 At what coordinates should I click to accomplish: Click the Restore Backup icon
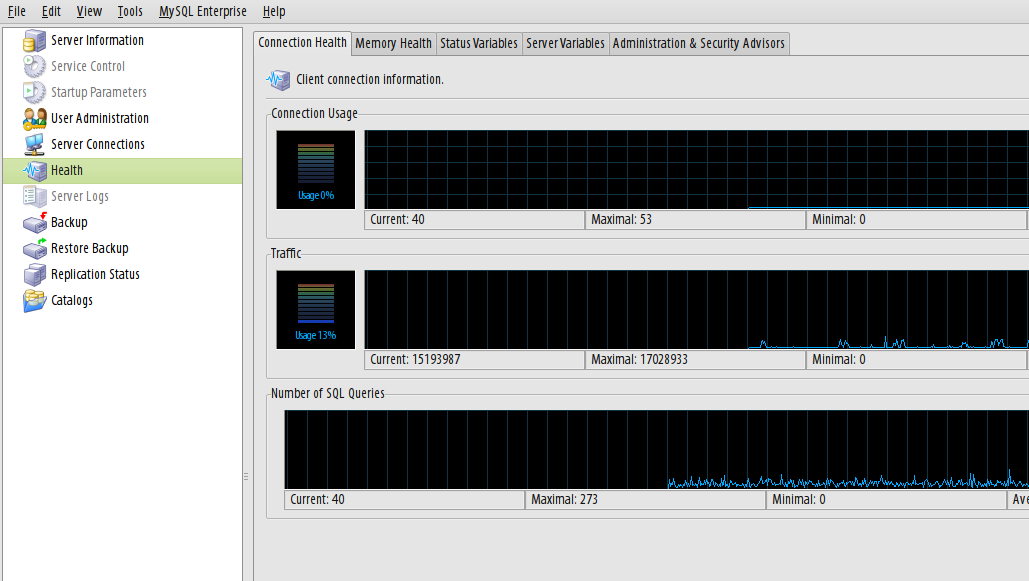pos(35,249)
